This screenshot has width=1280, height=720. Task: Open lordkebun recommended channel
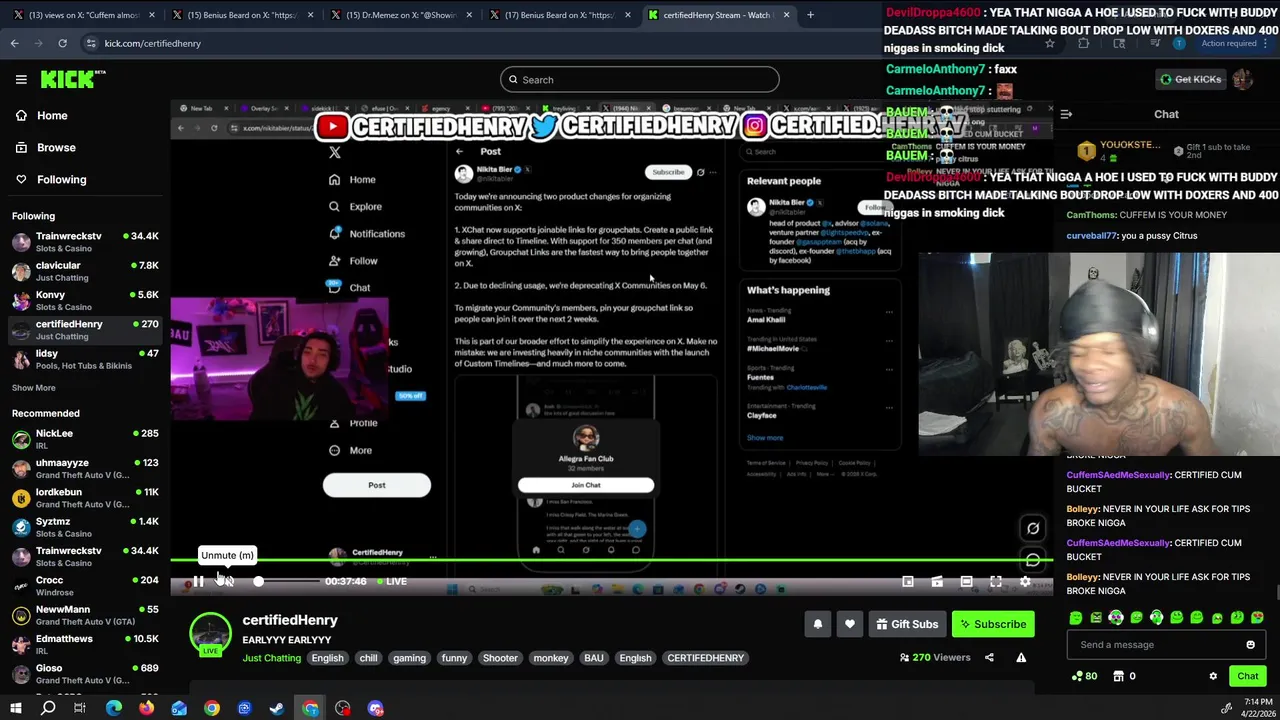(85, 498)
